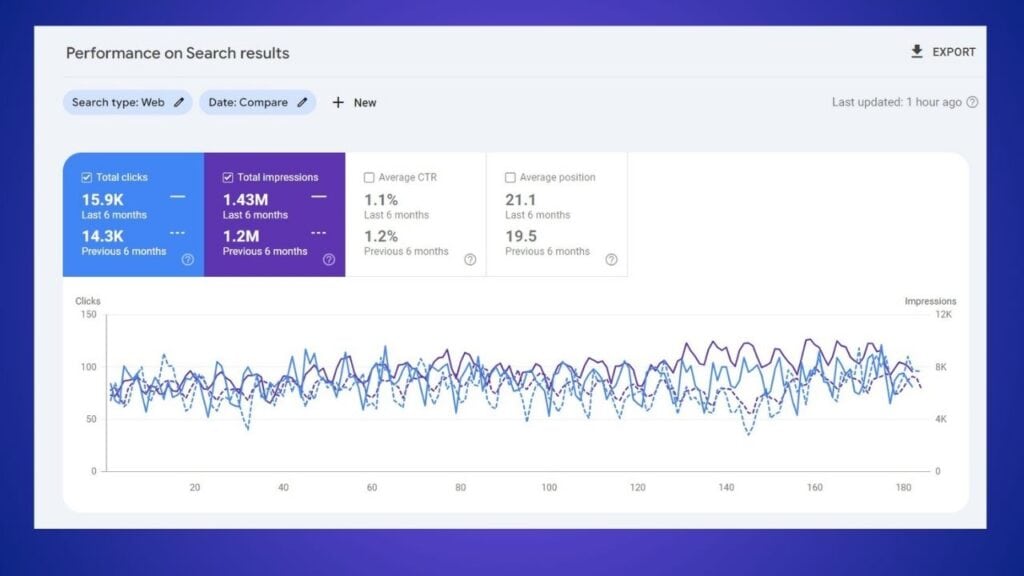
Task: Click the plus icon beside New
Action: 339,102
